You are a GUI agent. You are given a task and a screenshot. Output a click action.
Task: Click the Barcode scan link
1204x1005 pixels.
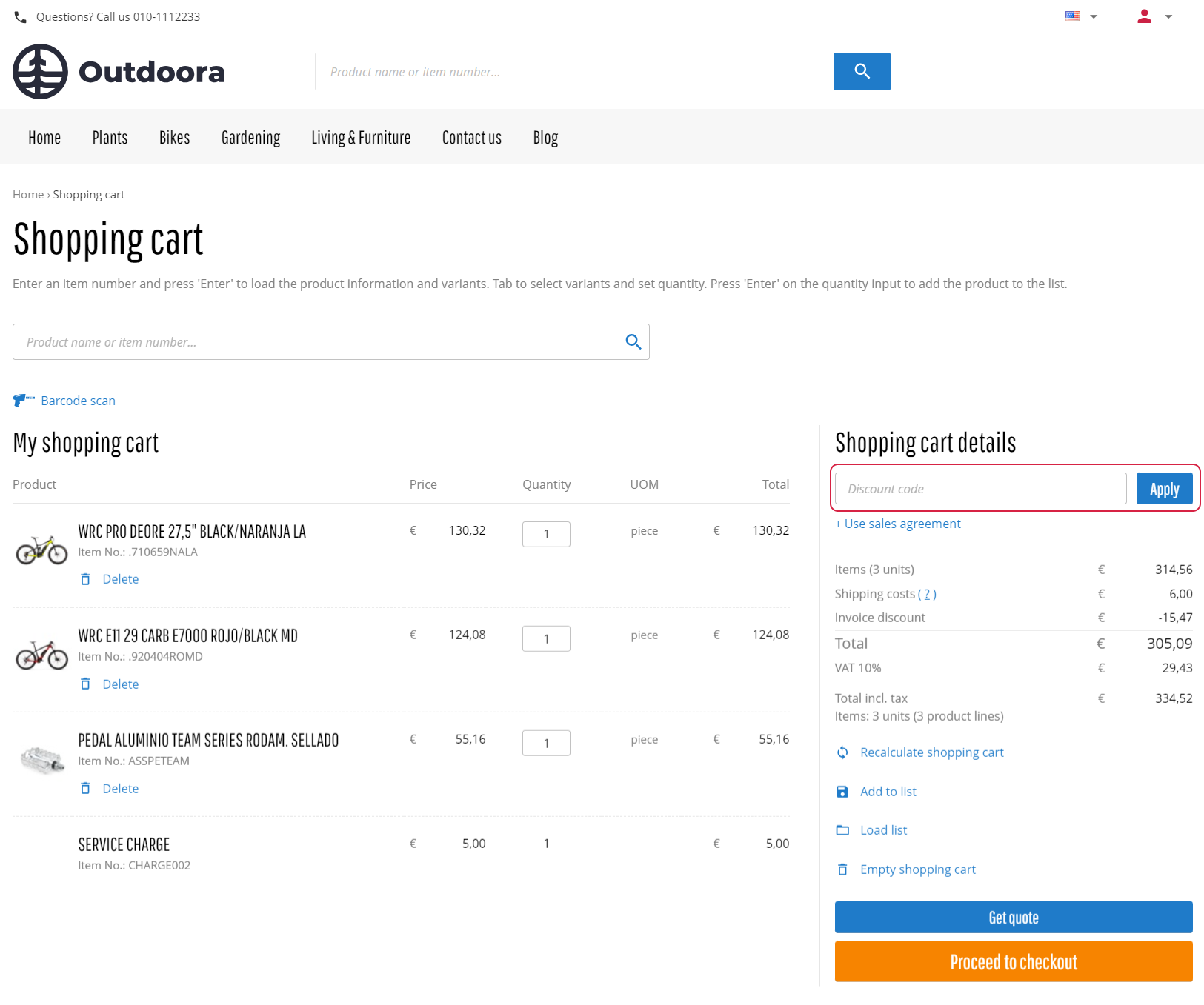point(79,401)
